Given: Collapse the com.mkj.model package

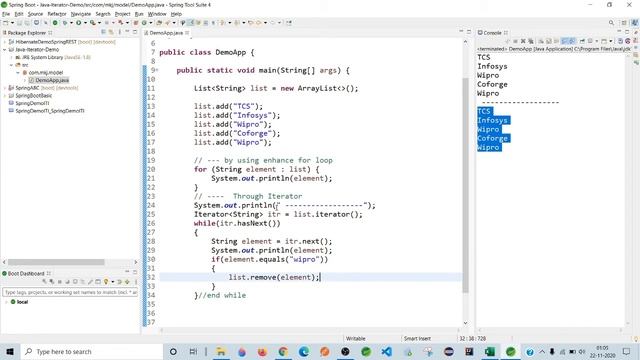Looking at the screenshot, I should 18,73.
